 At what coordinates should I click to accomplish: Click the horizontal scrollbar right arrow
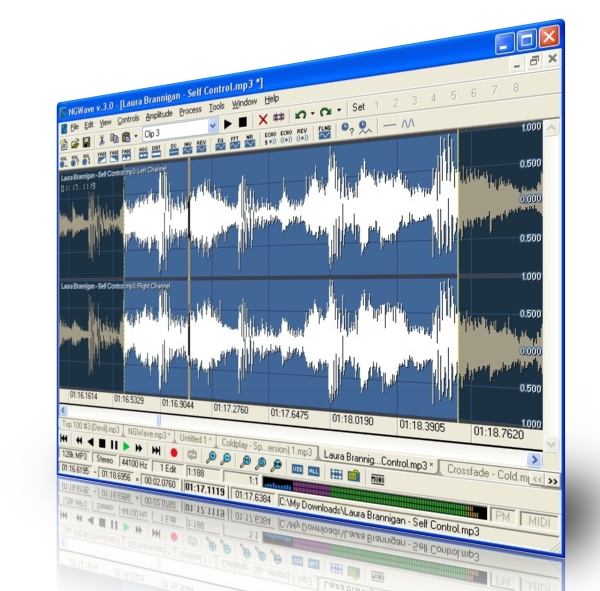(535, 459)
